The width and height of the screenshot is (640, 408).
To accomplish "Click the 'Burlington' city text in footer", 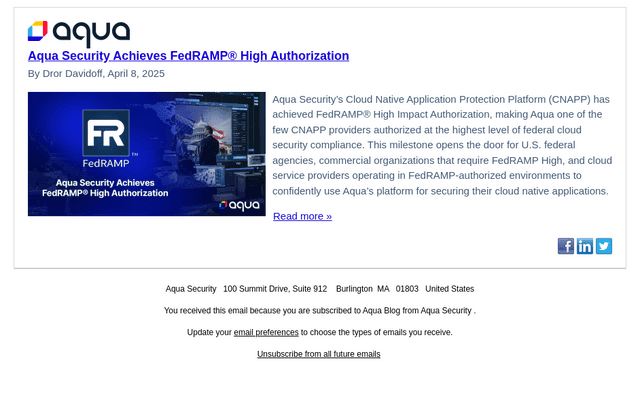I will (x=354, y=289).
